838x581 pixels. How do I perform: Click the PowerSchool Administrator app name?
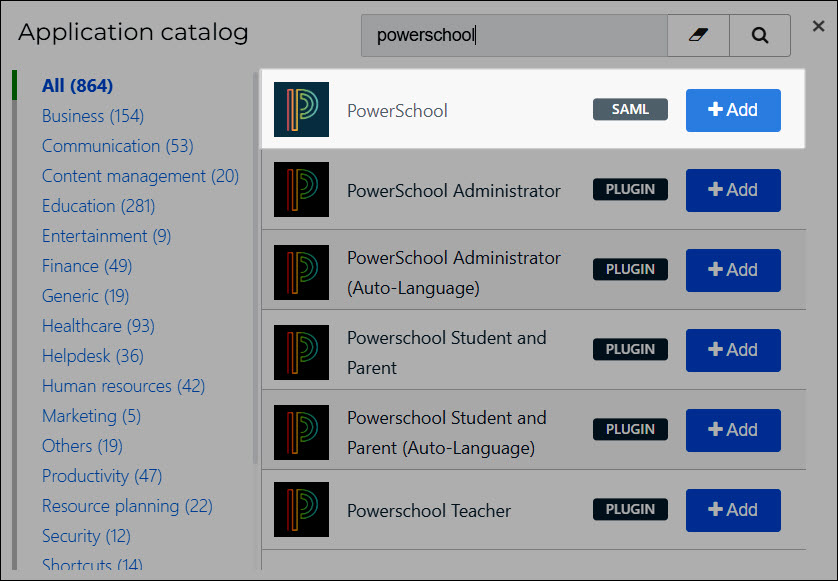pos(454,191)
